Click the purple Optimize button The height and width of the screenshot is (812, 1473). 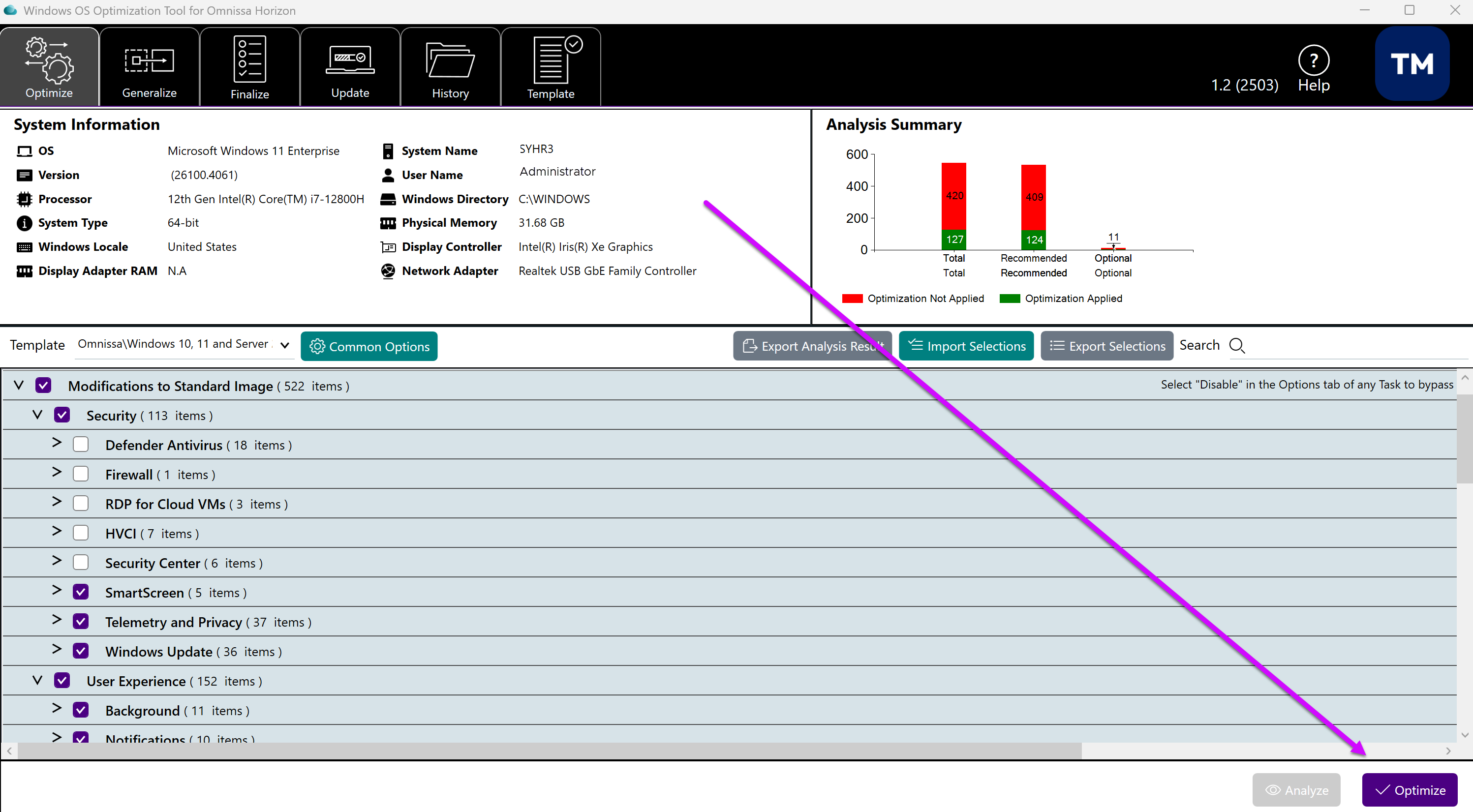point(1410,790)
